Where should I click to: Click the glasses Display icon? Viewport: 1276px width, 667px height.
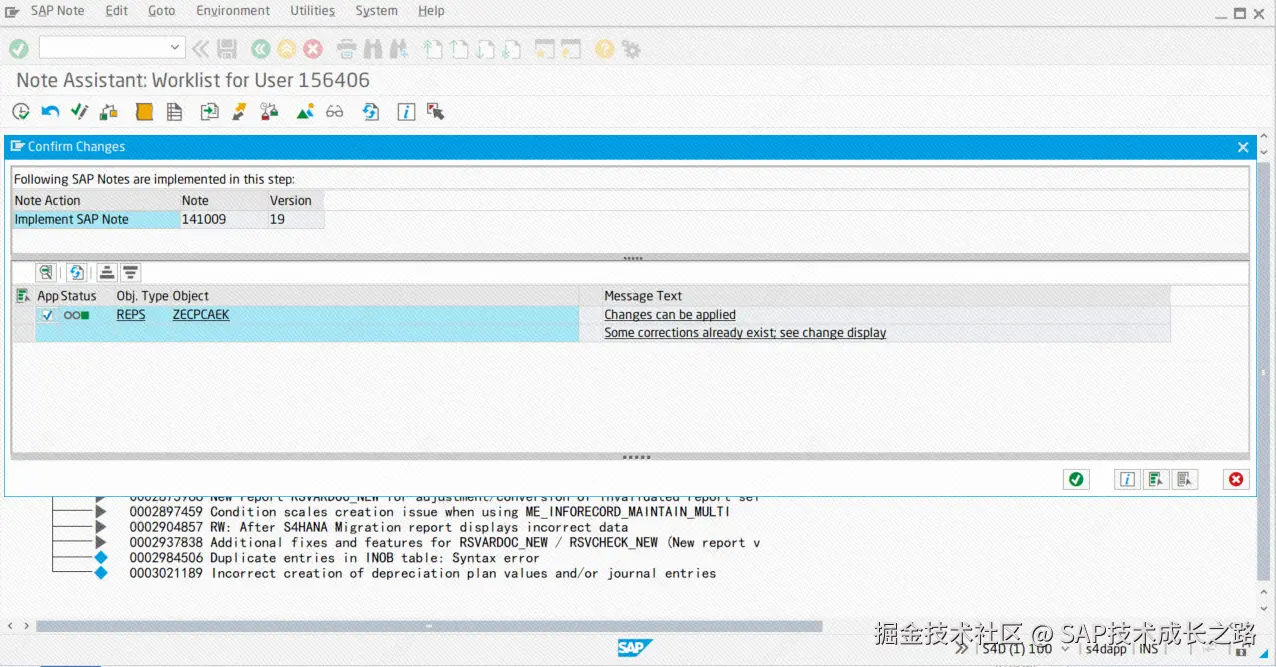[x=335, y=111]
